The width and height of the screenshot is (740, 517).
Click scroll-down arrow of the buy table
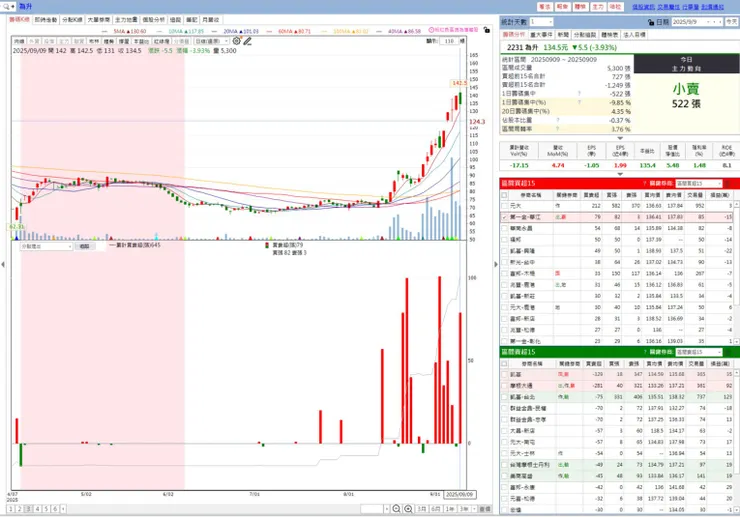pos(736,341)
